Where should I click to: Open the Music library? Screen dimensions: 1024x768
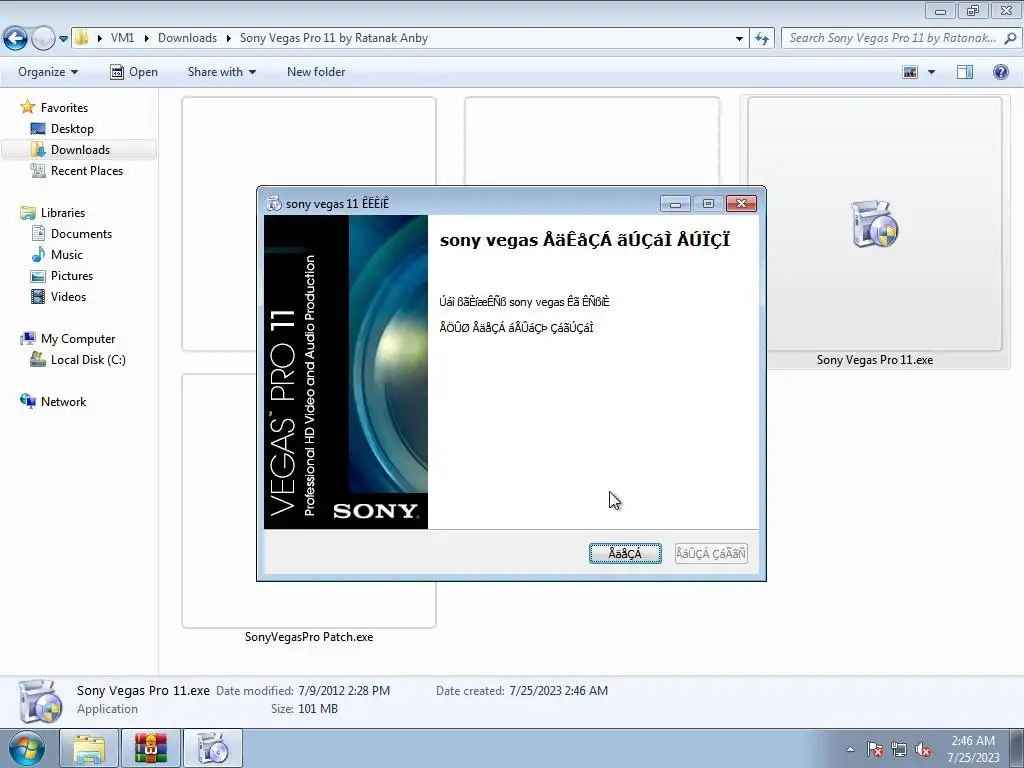coord(67,255)
